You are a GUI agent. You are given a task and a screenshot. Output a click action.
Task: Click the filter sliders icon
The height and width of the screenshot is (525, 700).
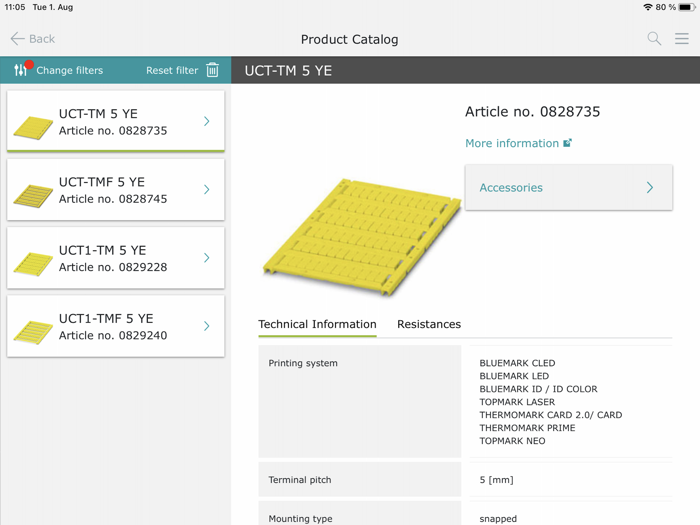(21, 70)
